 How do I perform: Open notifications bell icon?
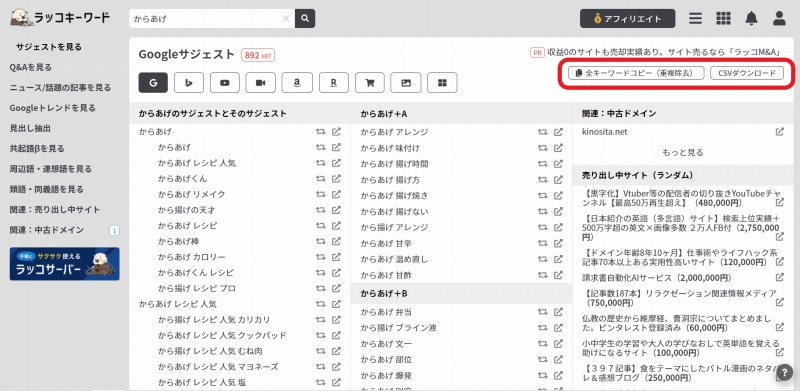751,19
